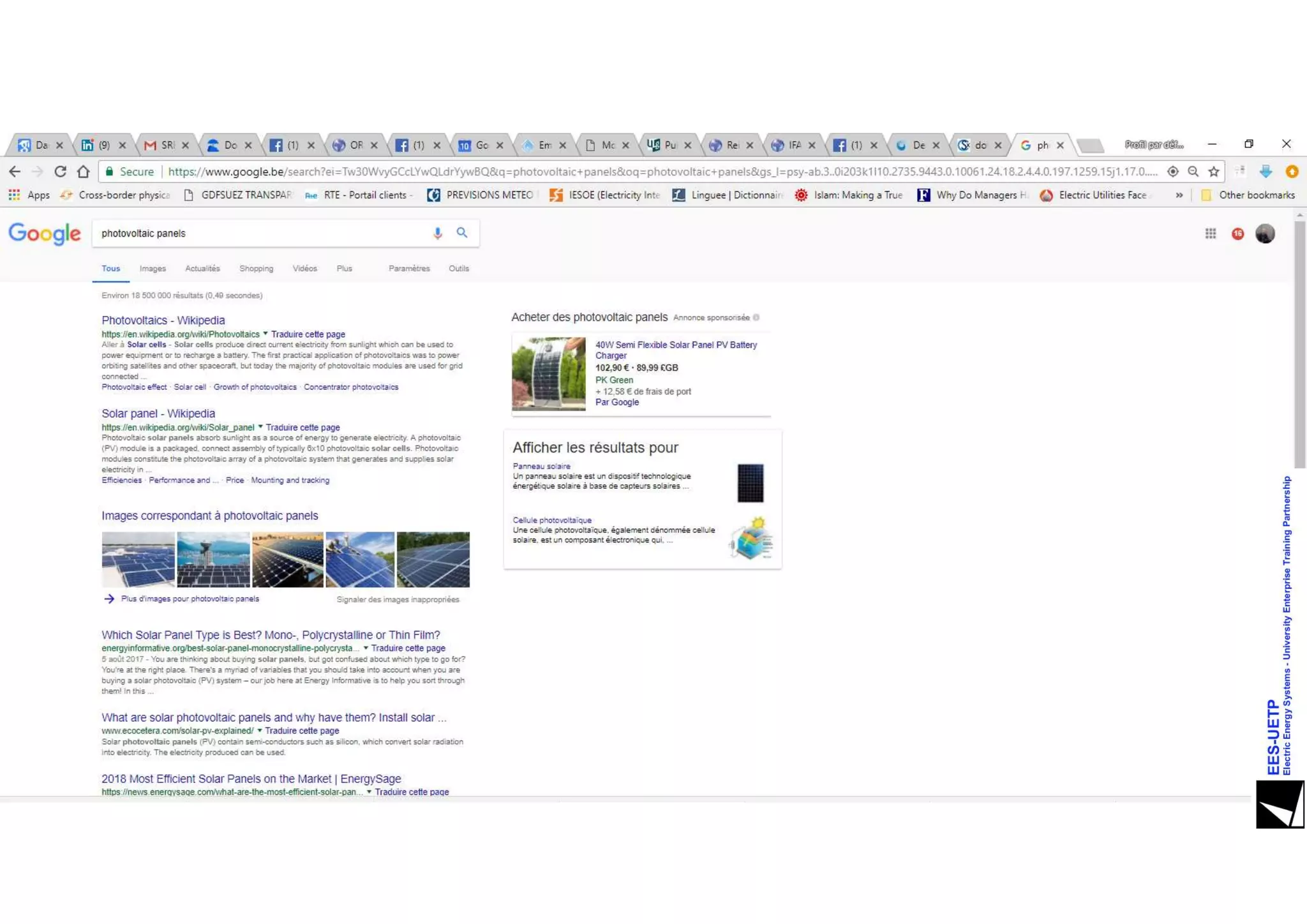Click the microphone voice search icon
Screen dimensions: 1307x924
[437, 234]
